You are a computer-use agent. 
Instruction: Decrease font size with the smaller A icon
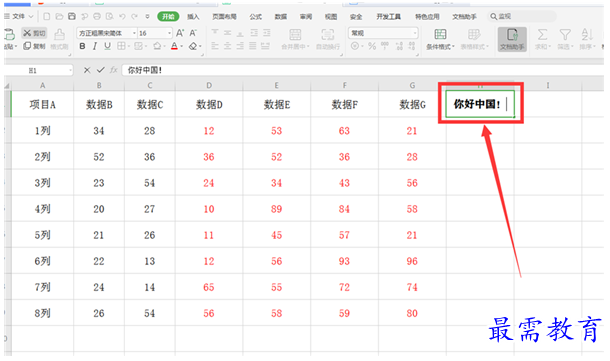(x=193, y=33)
